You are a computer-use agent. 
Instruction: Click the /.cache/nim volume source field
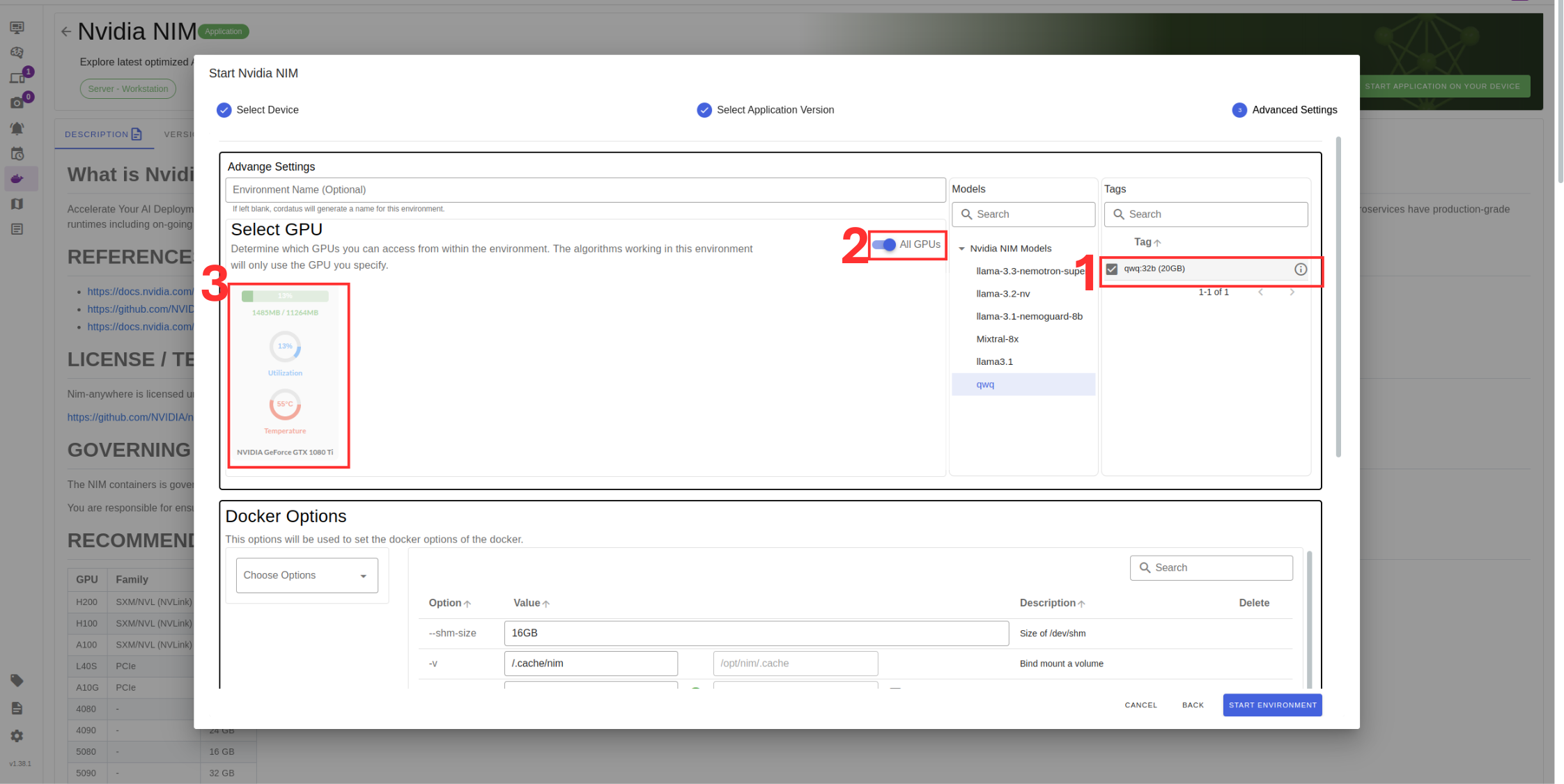point(591,664)
